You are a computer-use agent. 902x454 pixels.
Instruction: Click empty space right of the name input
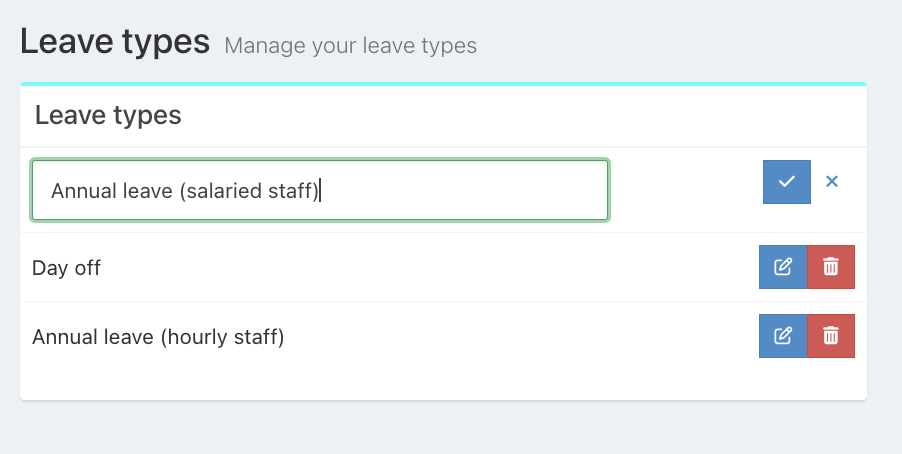coord(685,190)
